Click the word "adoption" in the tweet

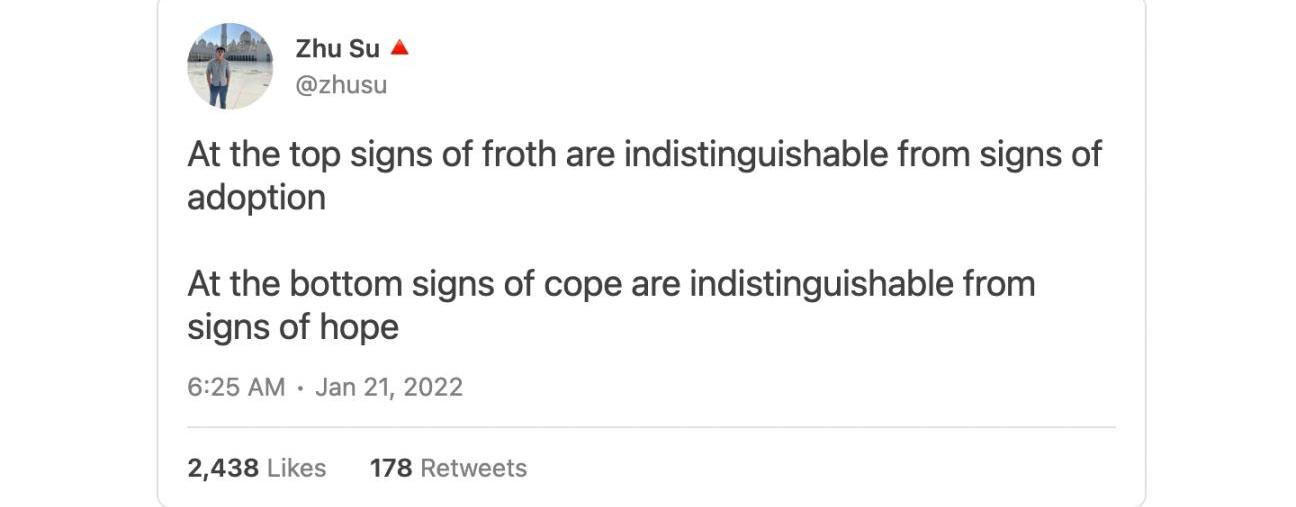pyautogui.click(x=257, y=198)
